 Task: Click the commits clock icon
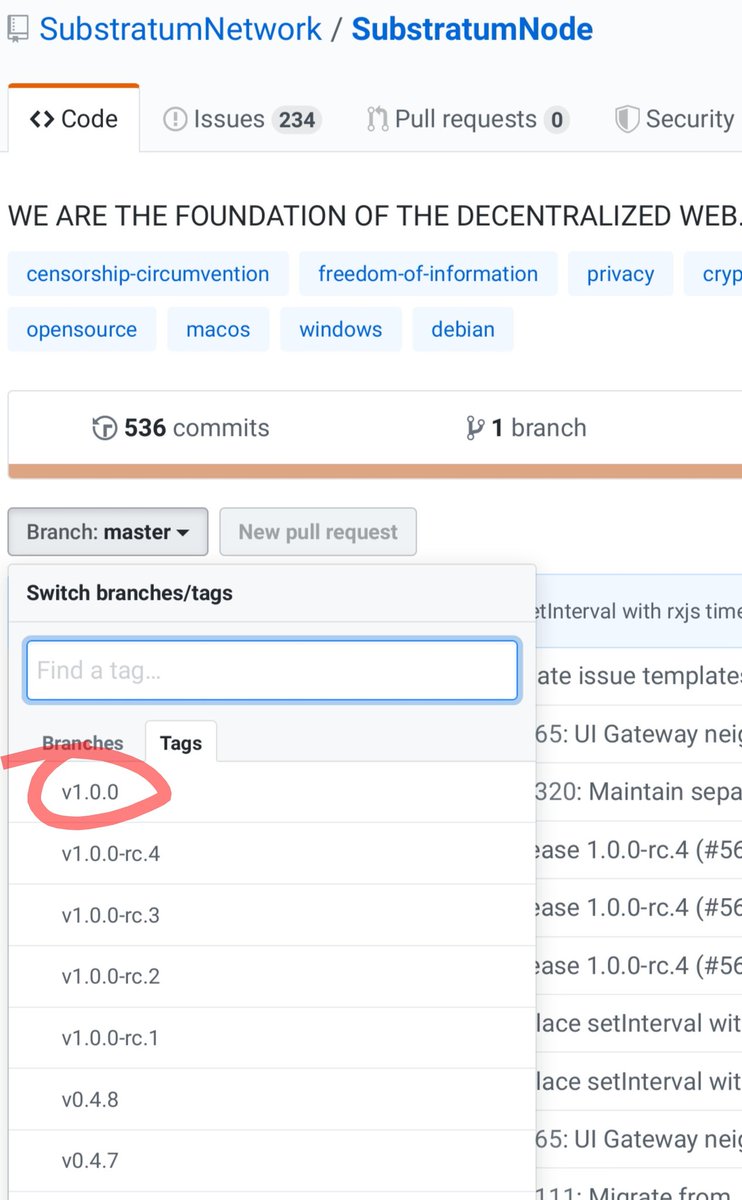point(104,429)
